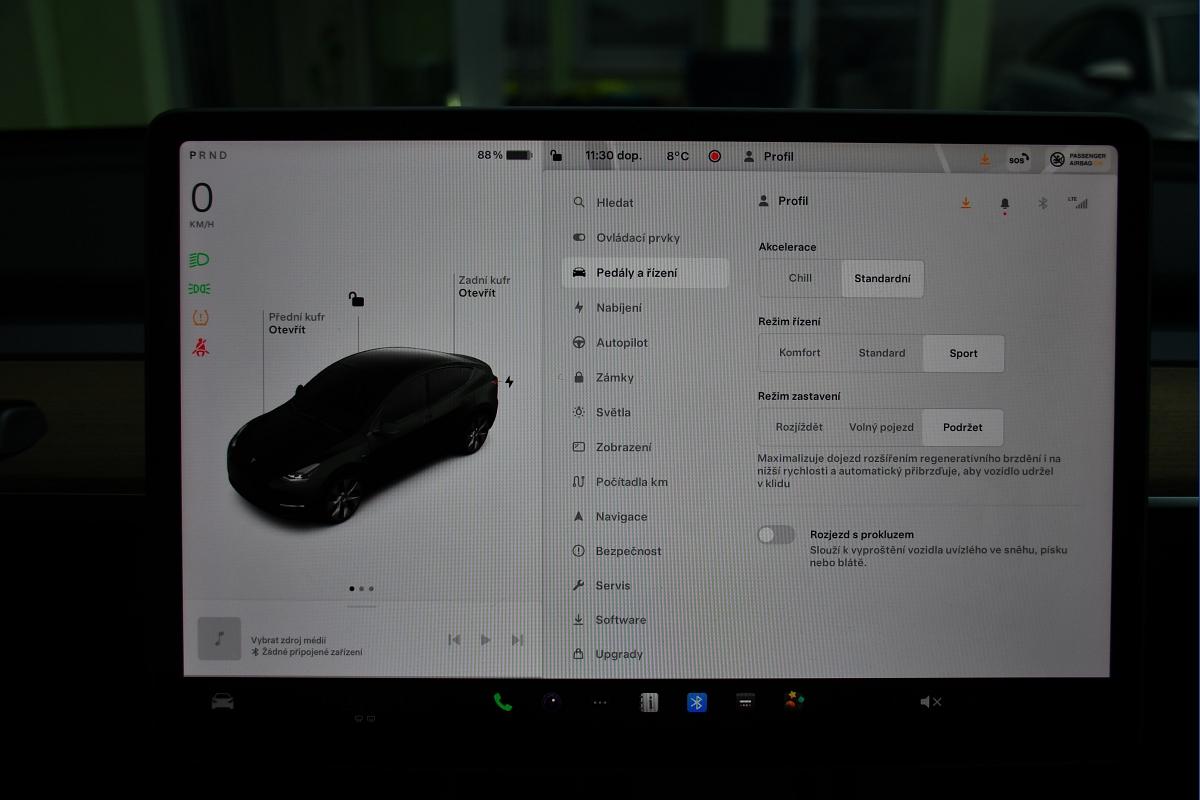Go to Nabíjení settings section

[x=619, y=307]
